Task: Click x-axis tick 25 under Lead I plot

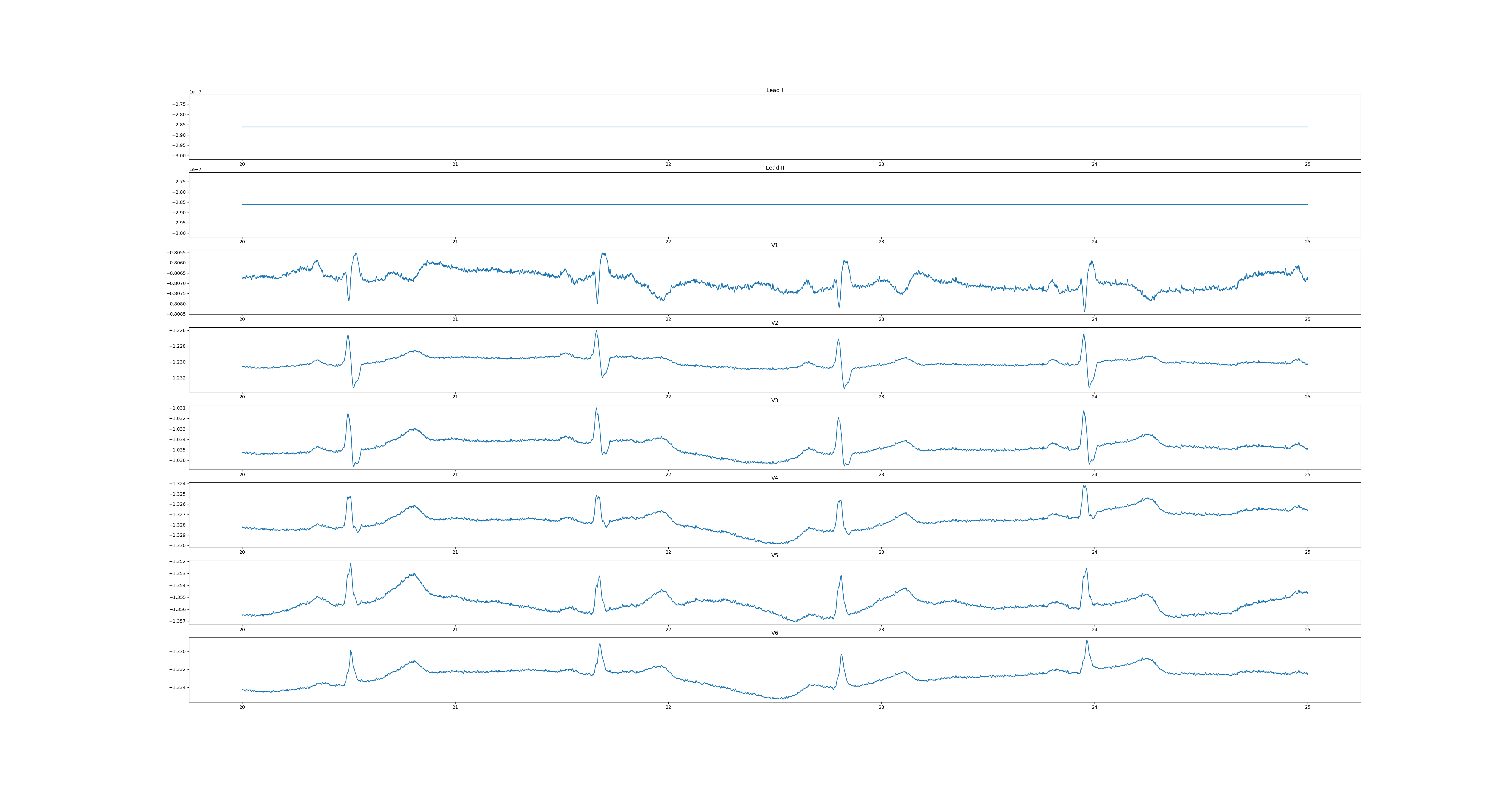Action: (x=1307, y=164)
